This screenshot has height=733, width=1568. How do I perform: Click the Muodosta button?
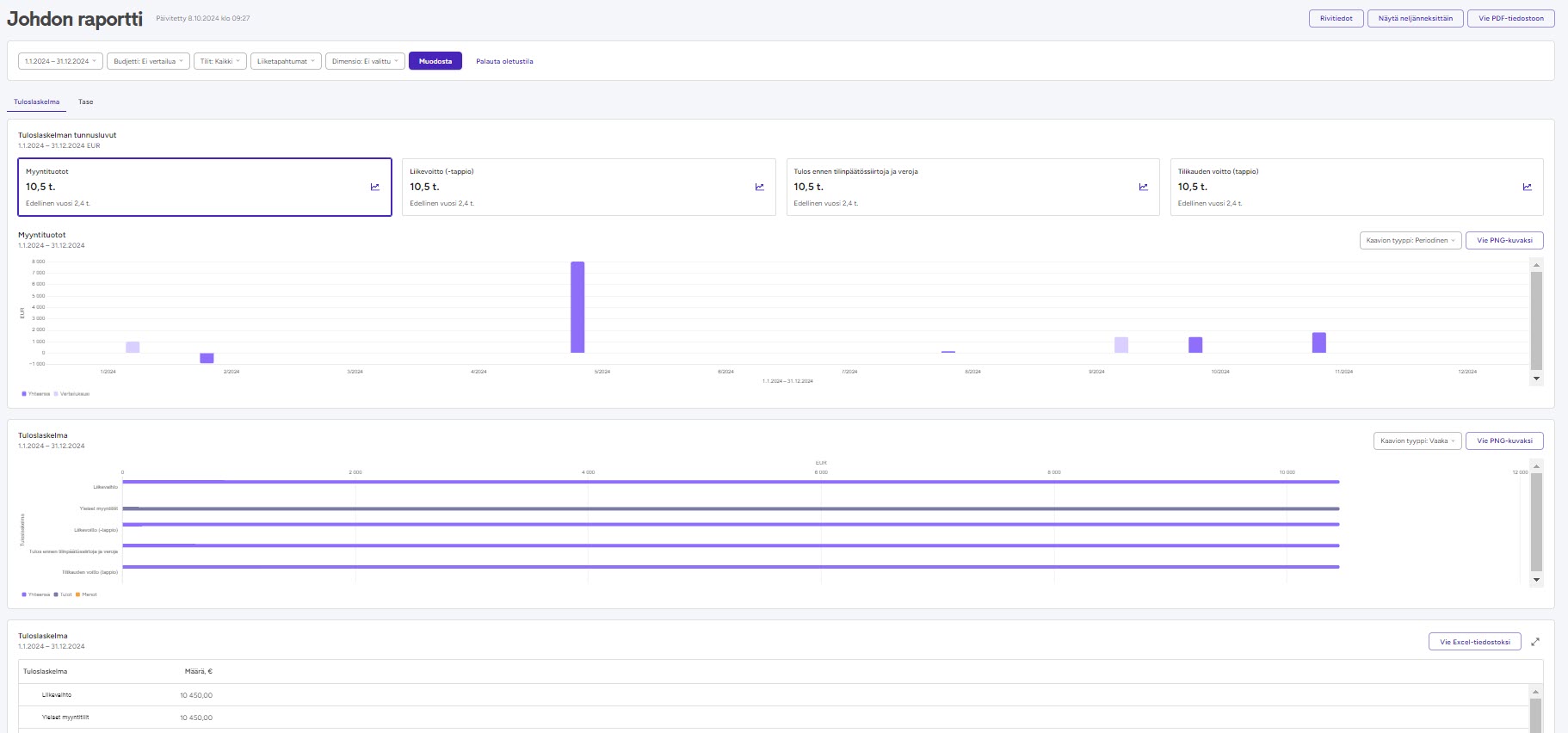tap(435, 61)
